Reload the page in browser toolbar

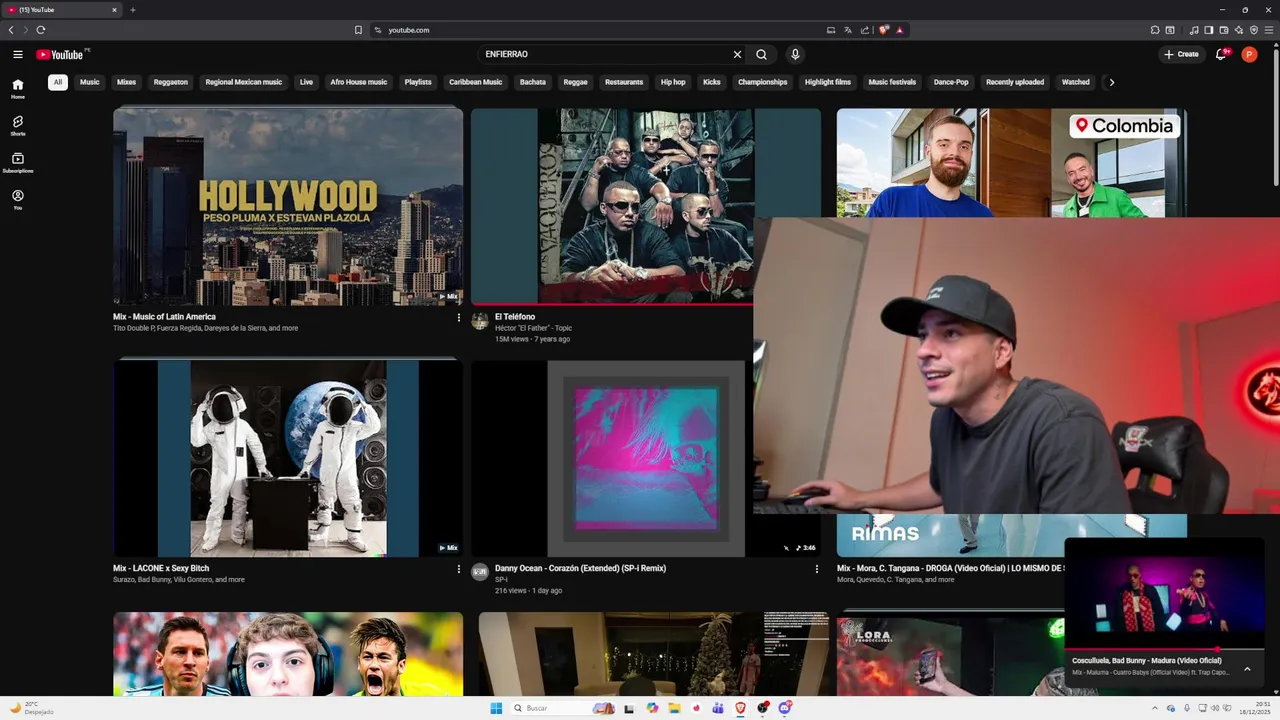coord(41,30)
